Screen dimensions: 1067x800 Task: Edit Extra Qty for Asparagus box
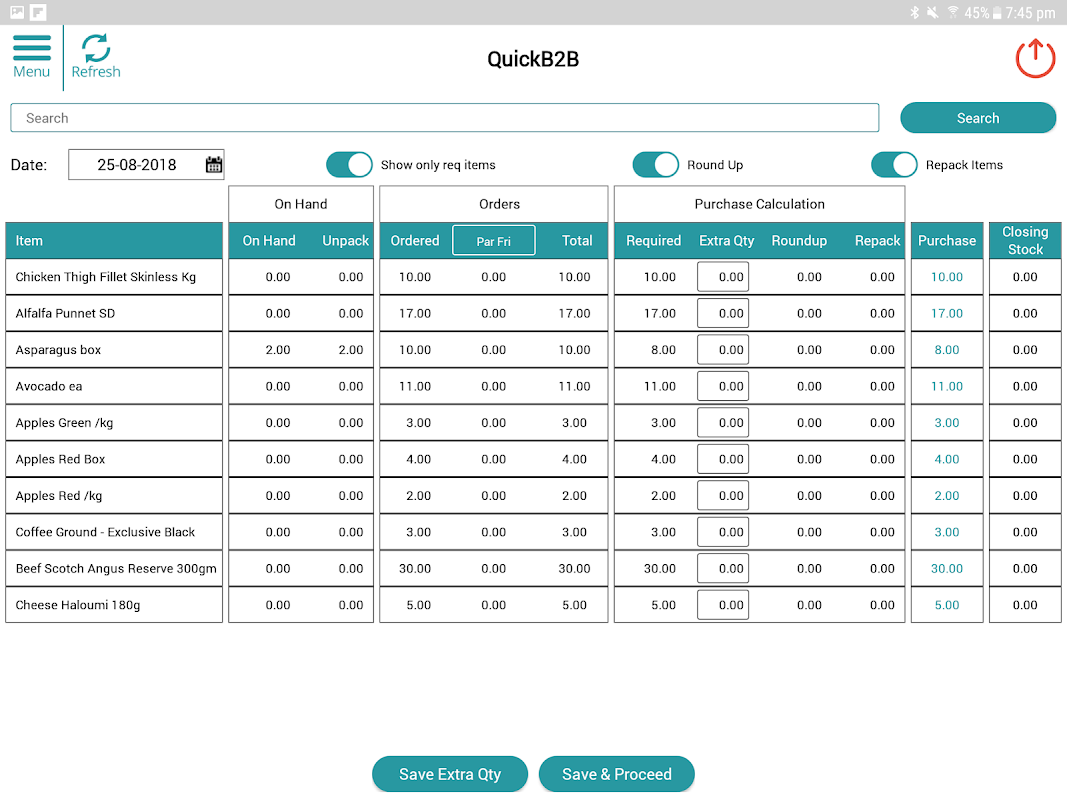click(723, 350)
